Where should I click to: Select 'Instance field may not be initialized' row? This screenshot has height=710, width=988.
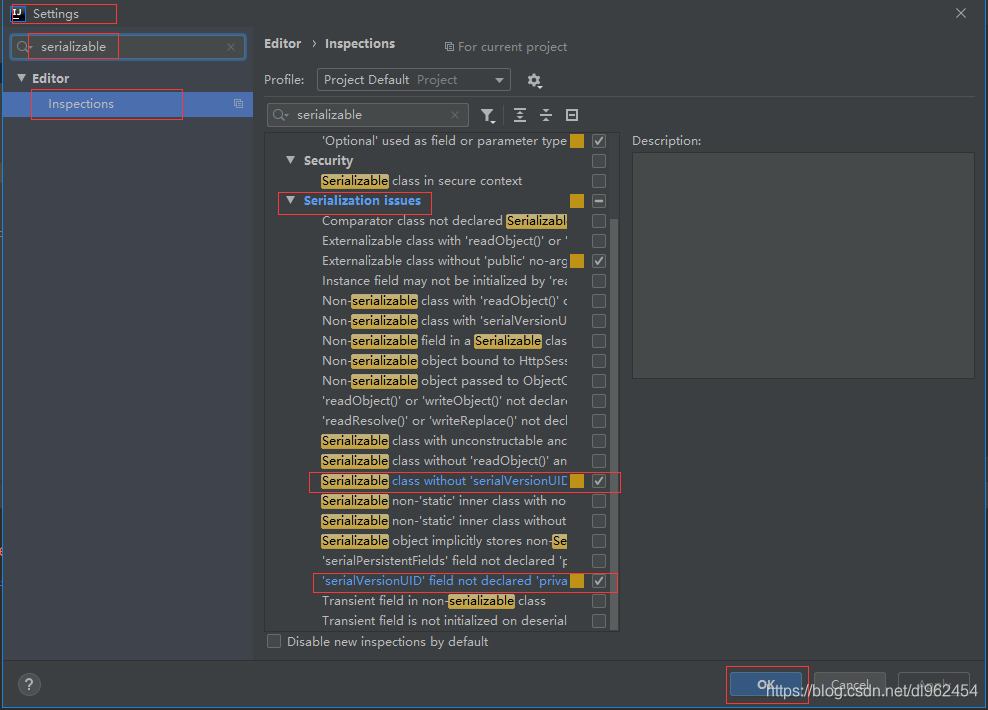tap(444, 281)
